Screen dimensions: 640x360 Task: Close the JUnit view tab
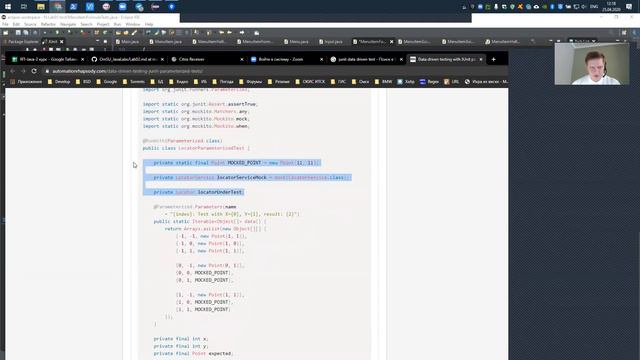pyautogui.click(x=62, y=42)
